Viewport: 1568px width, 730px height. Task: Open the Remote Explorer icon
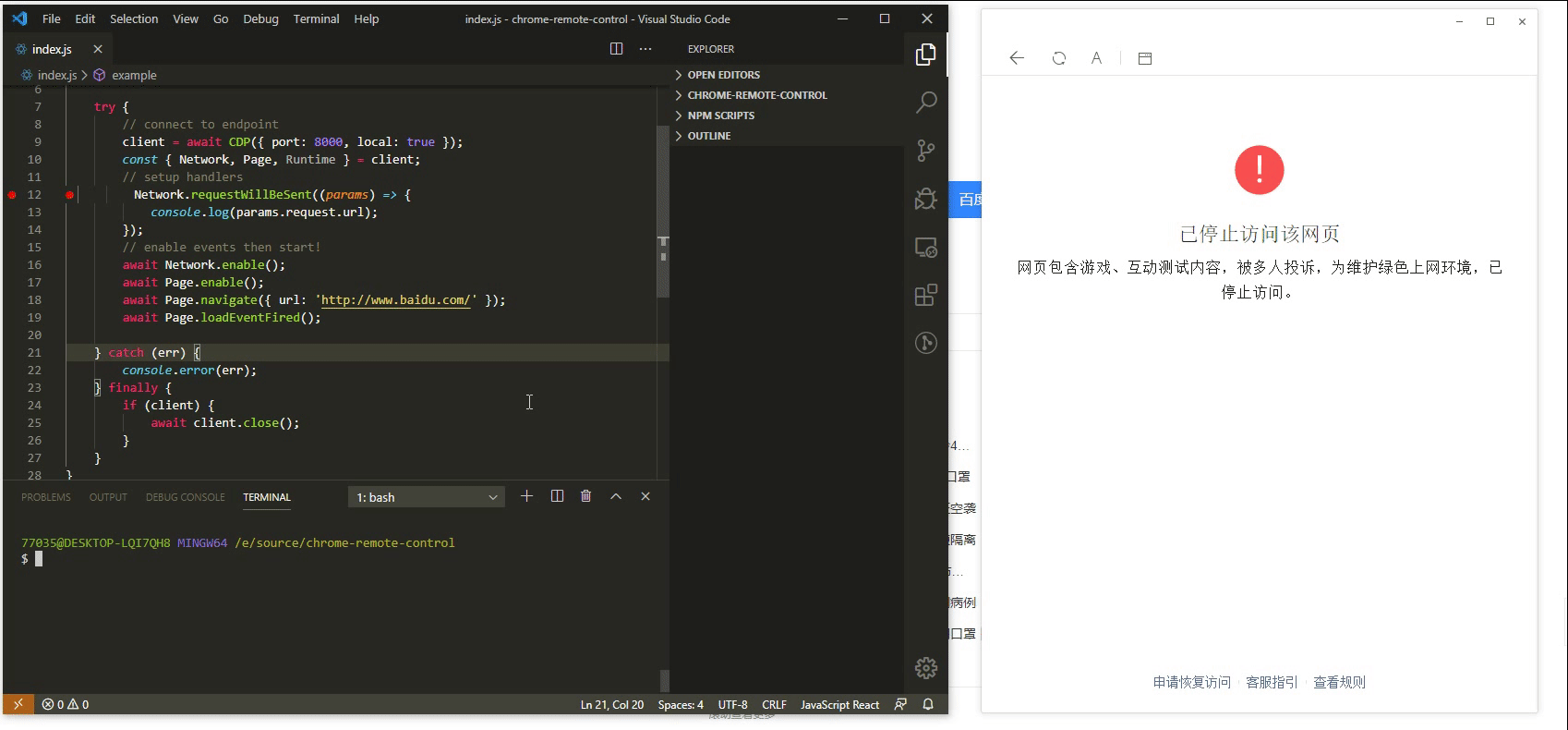(925, 247)
